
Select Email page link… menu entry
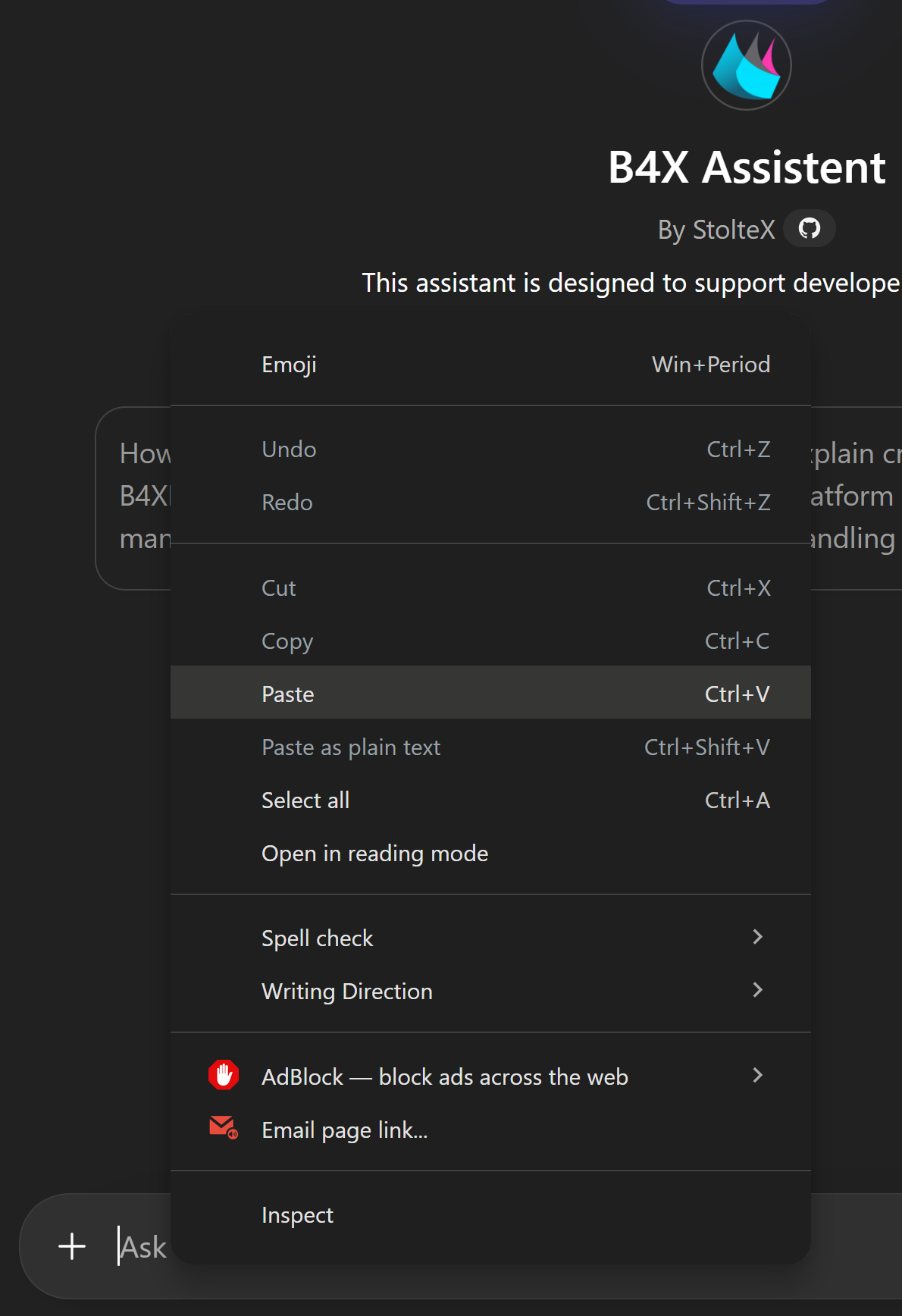(345, 1130)
